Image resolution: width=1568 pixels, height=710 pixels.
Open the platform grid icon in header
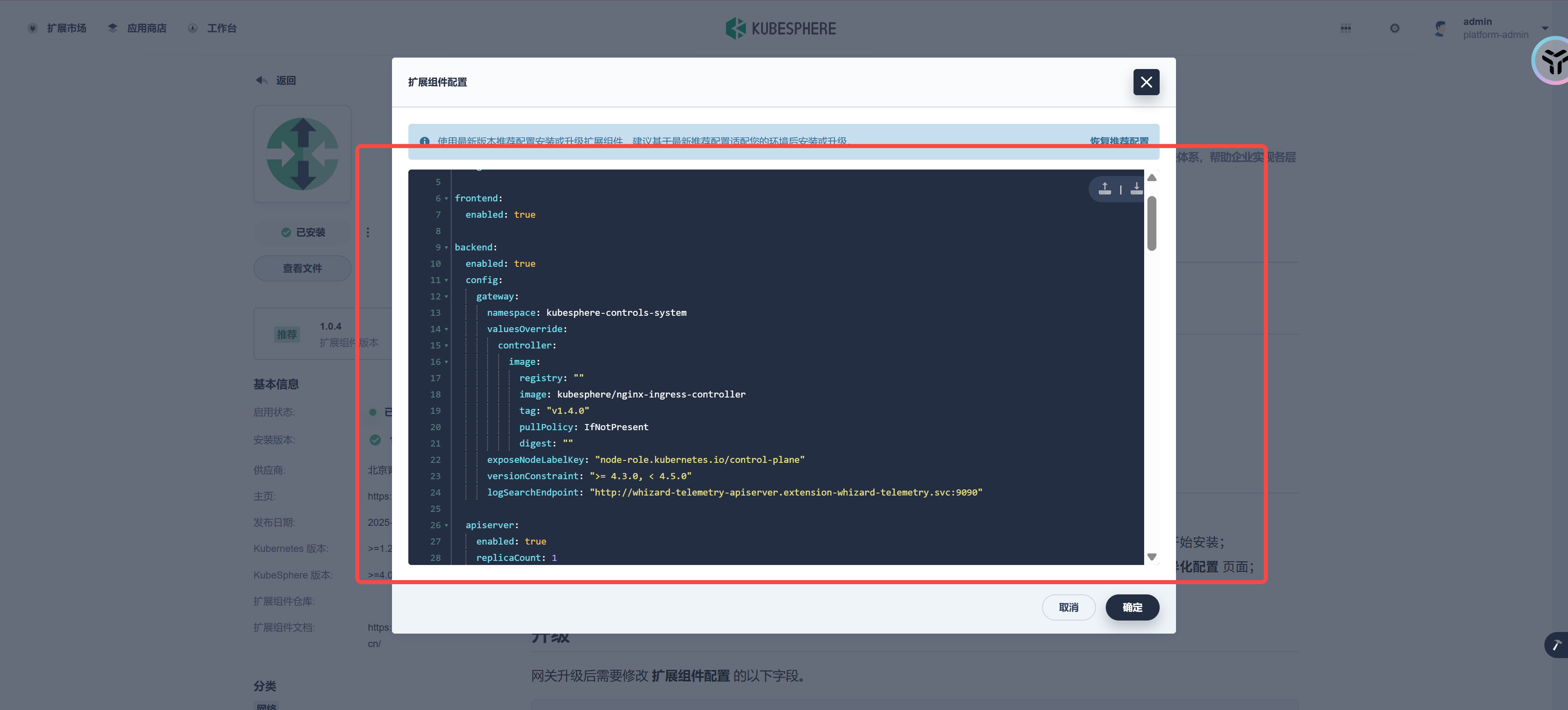pyautogui.click(x=1345, y=29)
